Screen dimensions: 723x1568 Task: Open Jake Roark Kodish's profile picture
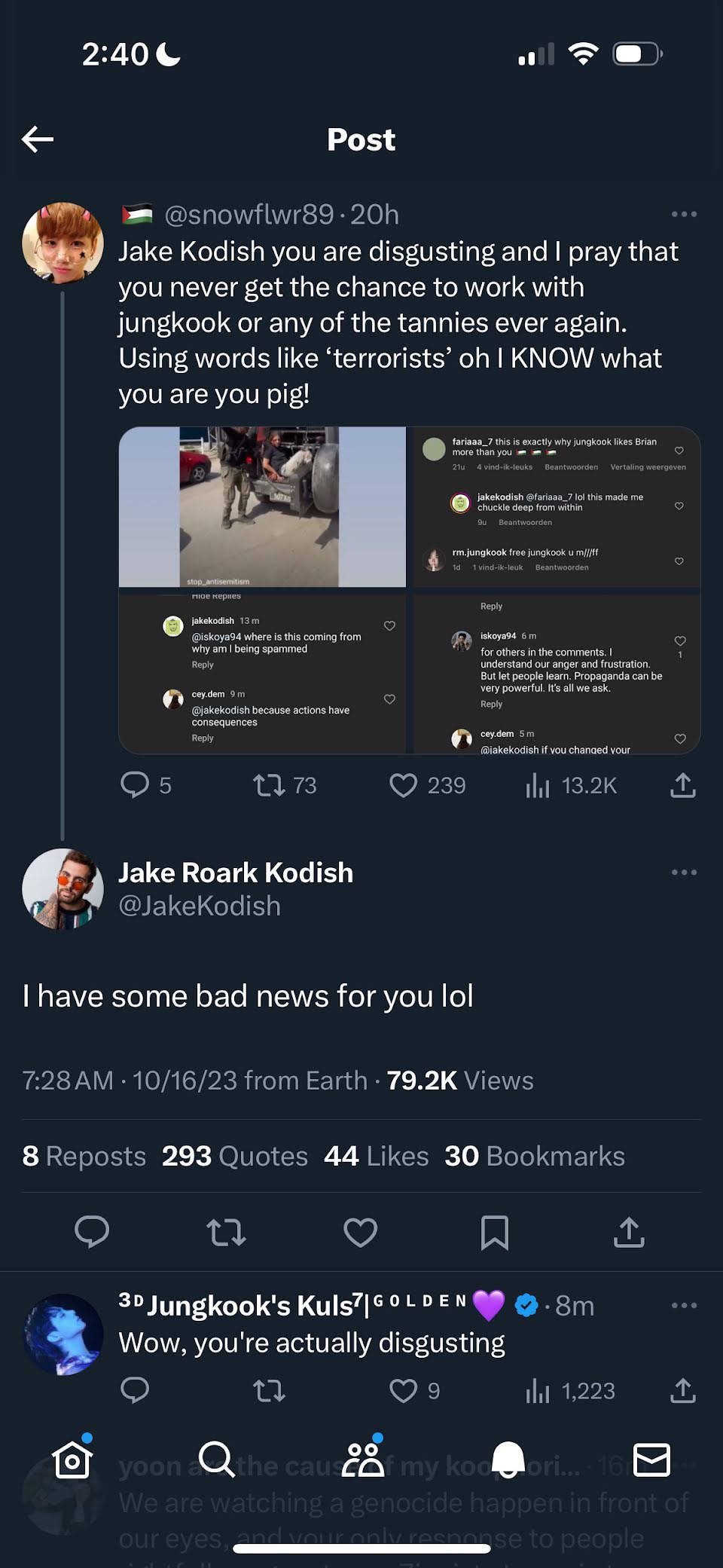[x=63, y=888]
